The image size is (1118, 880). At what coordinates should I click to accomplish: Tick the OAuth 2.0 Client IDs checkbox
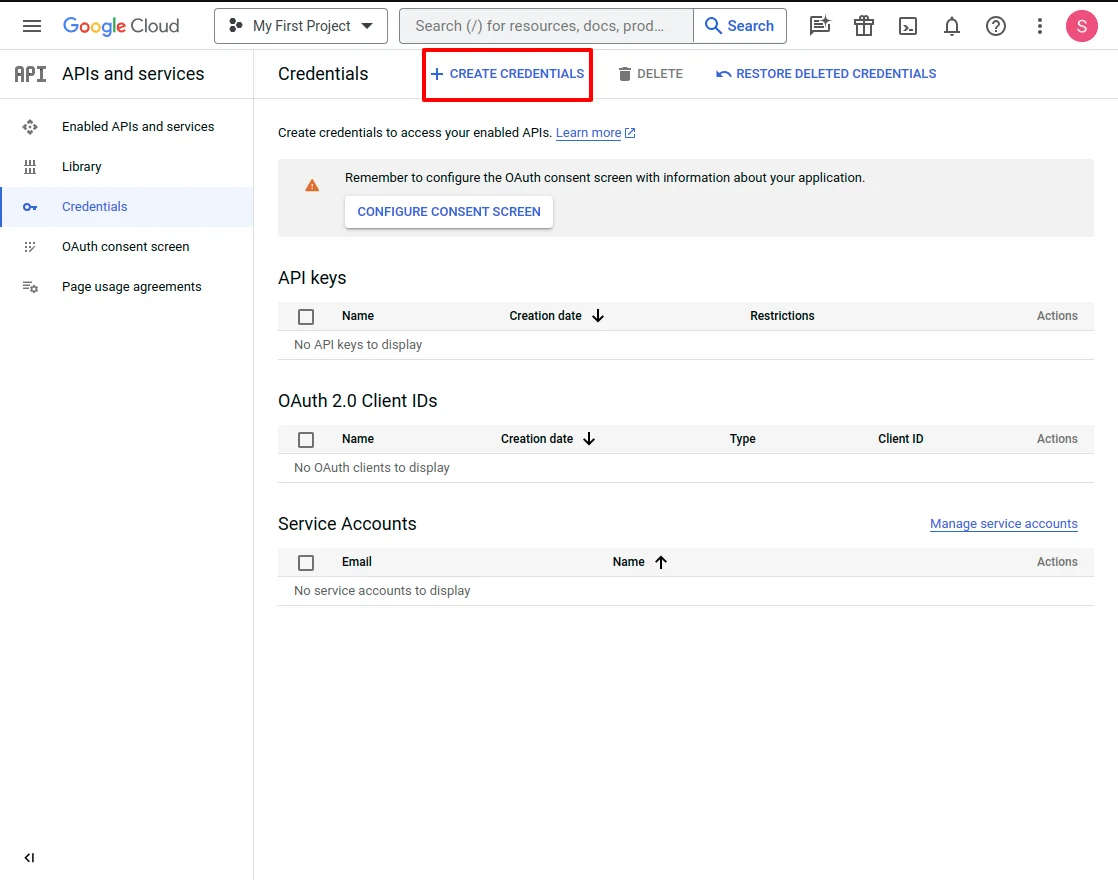pyautogui.click(x=306, y=440)
